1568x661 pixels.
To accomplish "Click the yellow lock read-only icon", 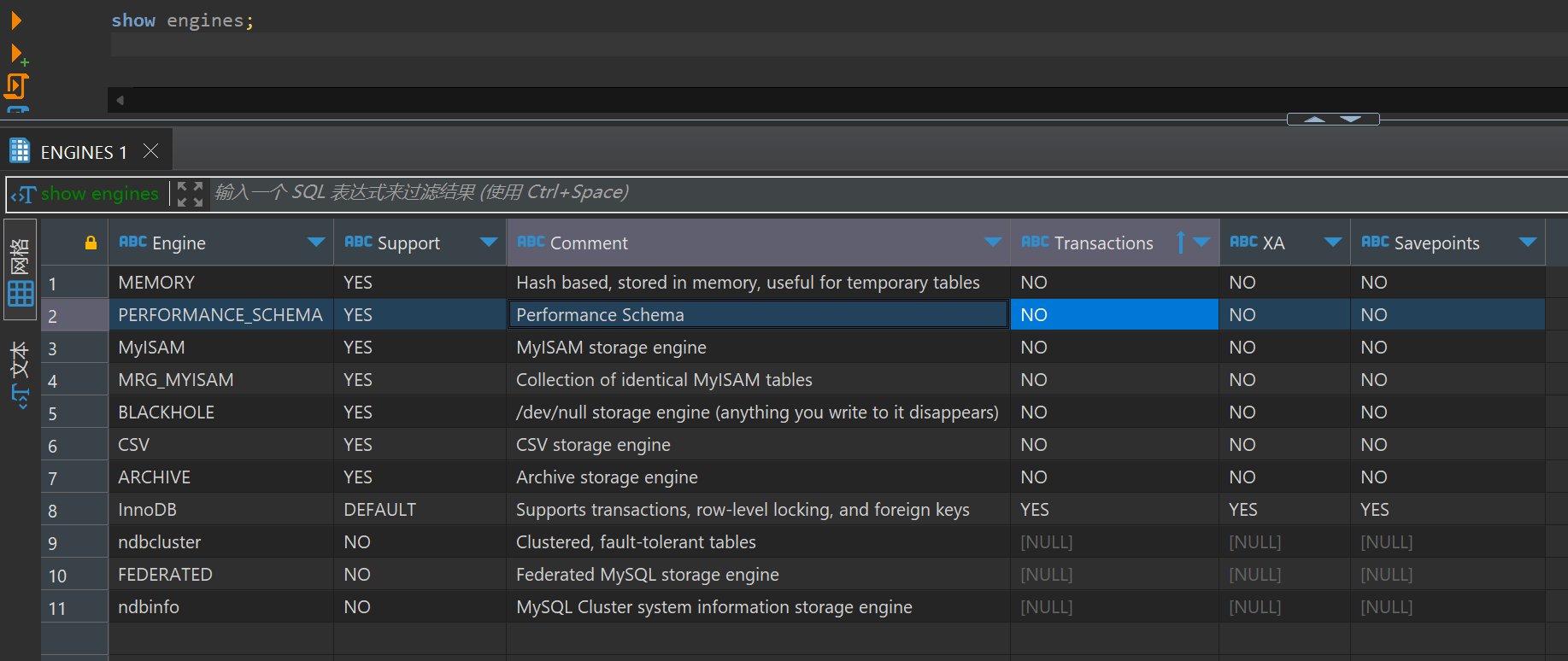I will point(91,243).
